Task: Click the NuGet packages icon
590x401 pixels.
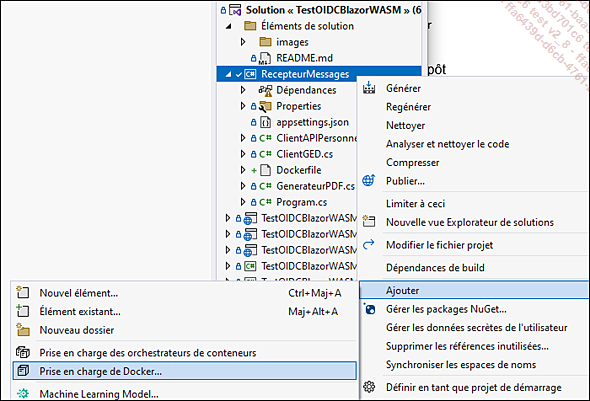Action: (x=370, y=309)
